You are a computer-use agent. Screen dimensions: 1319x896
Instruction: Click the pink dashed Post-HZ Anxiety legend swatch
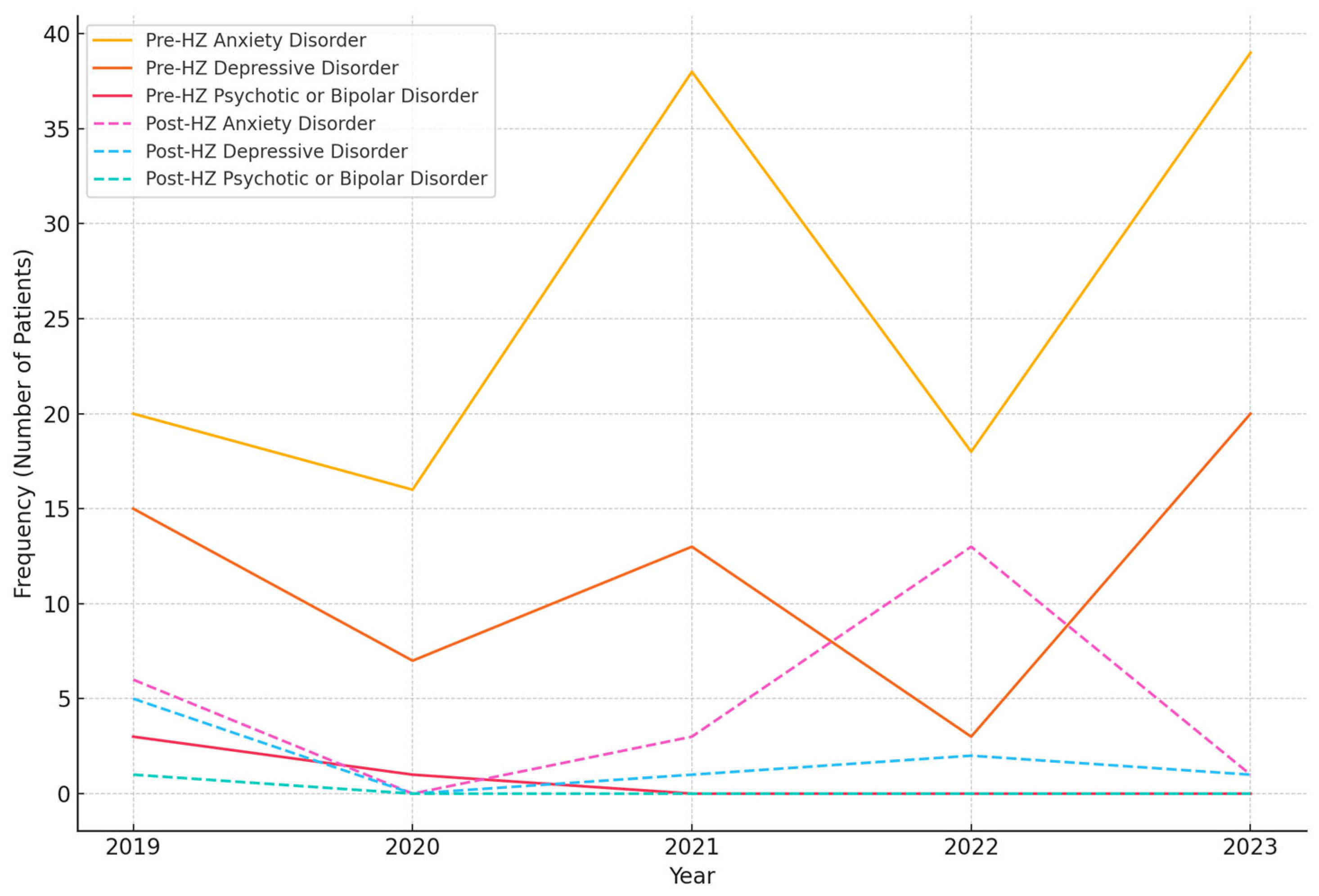(113, 124)
